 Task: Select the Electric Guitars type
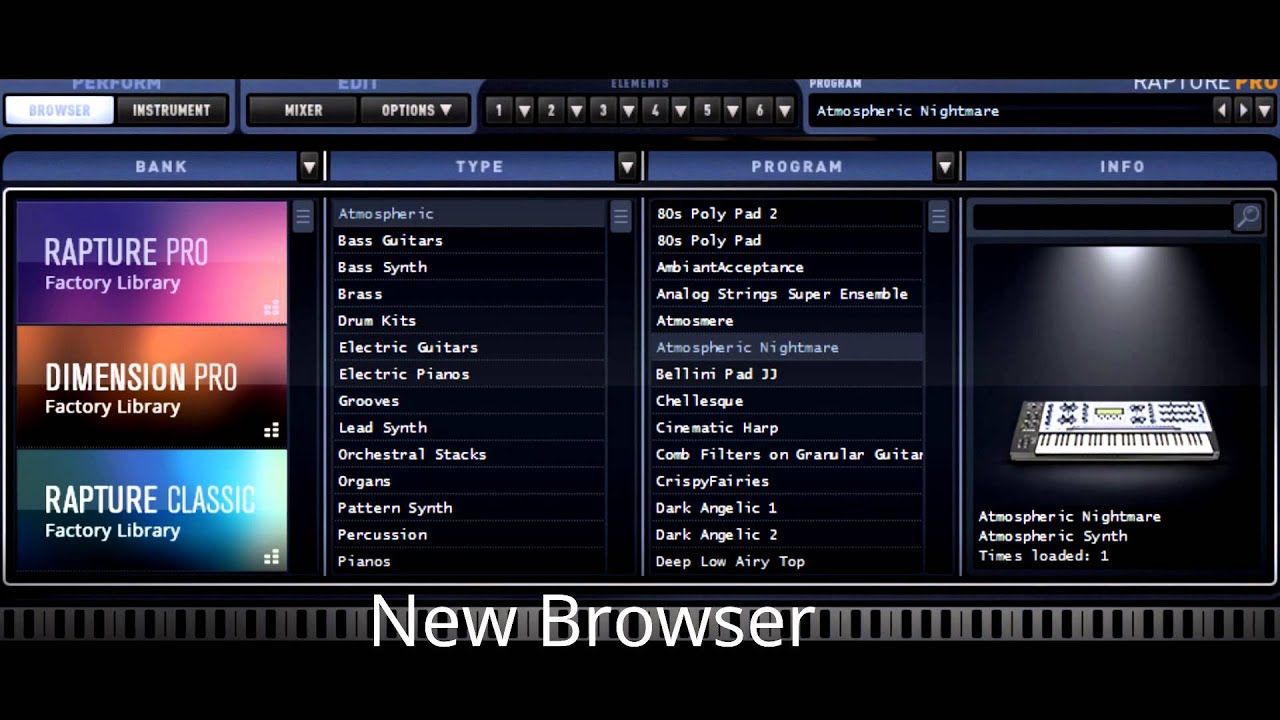[469, 347]
